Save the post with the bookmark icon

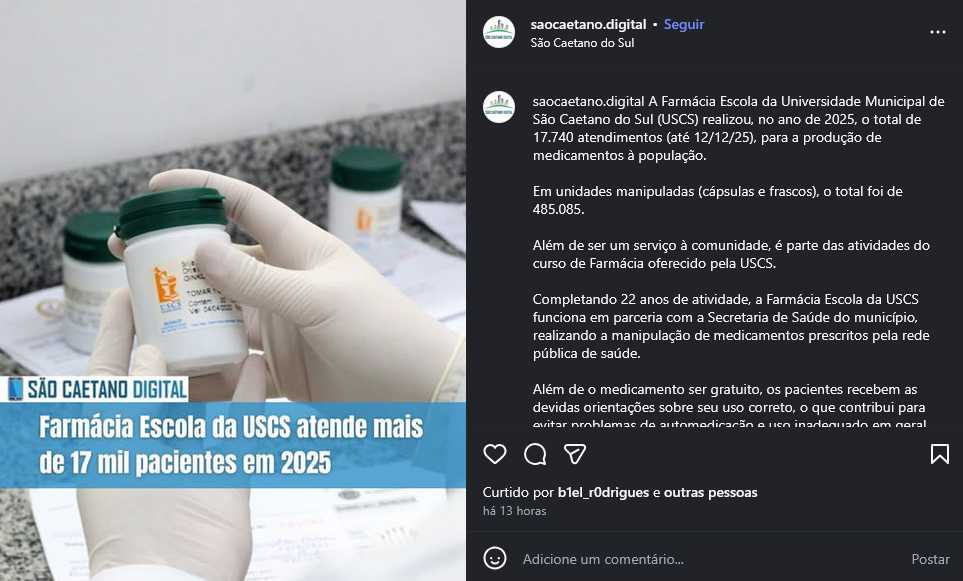939,454
